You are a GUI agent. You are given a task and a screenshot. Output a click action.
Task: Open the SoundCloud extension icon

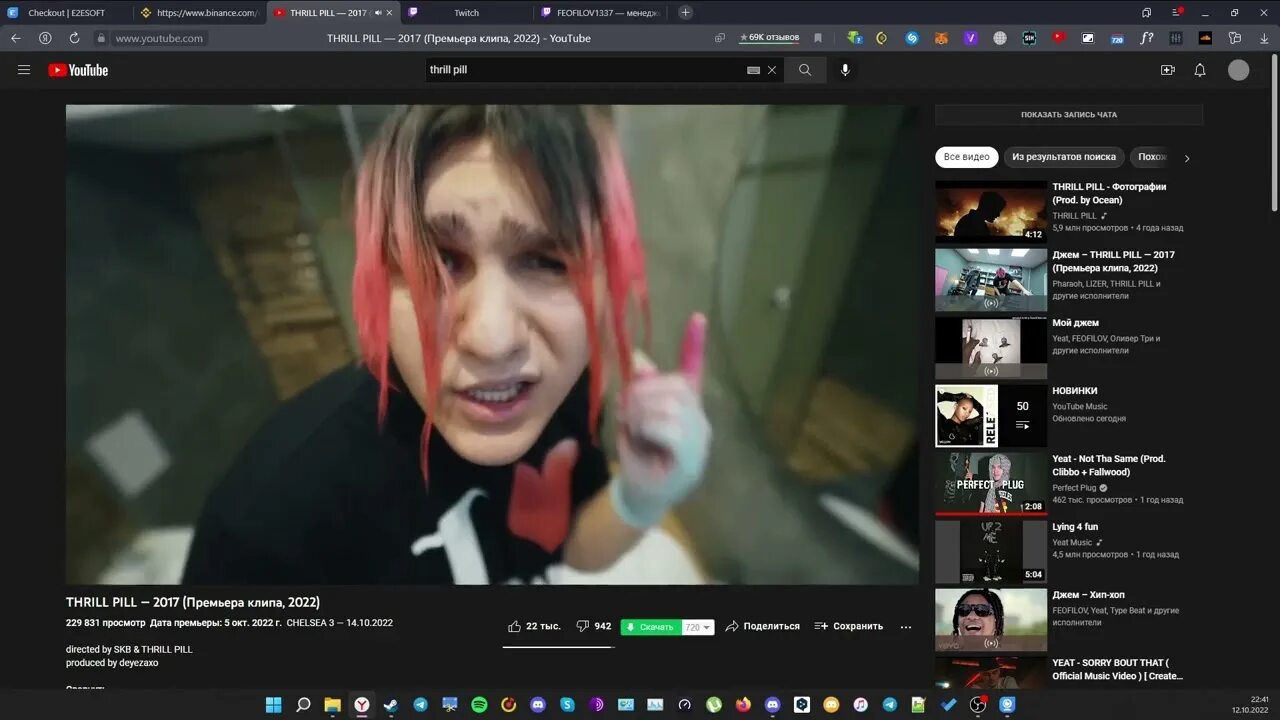click(1205, 38)
